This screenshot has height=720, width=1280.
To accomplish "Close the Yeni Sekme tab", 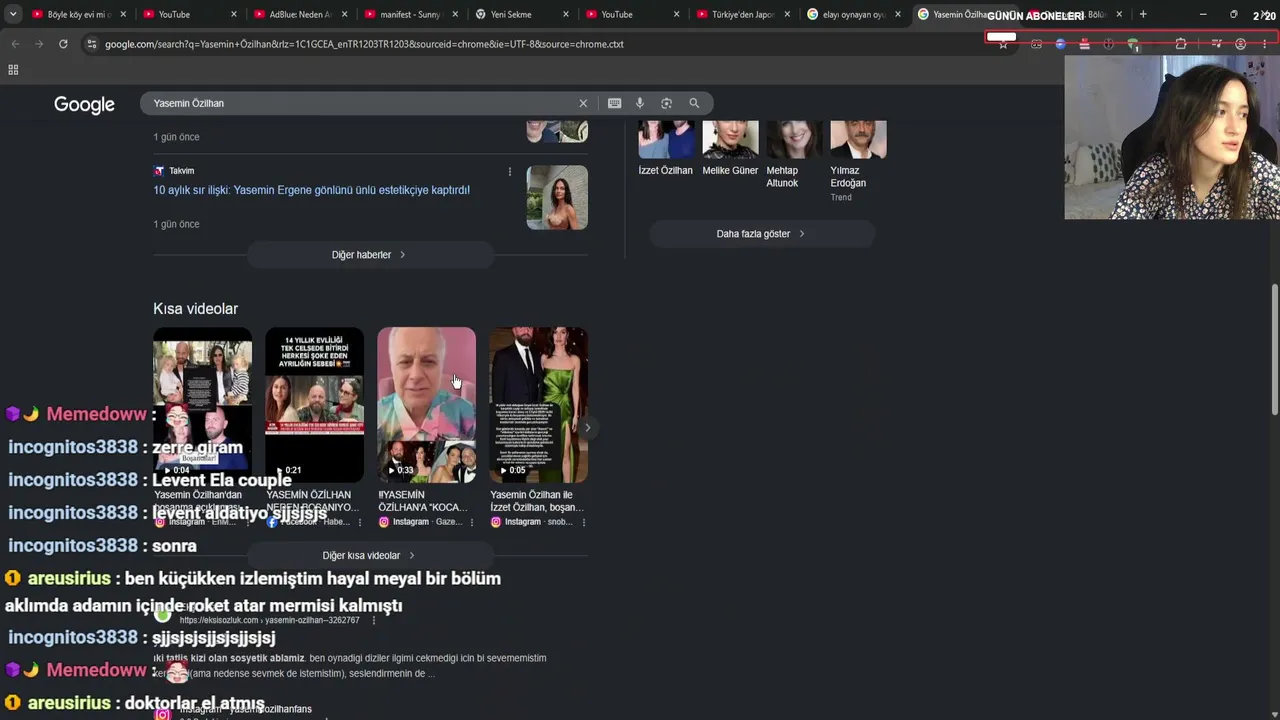I will click(x=565, y=15).
